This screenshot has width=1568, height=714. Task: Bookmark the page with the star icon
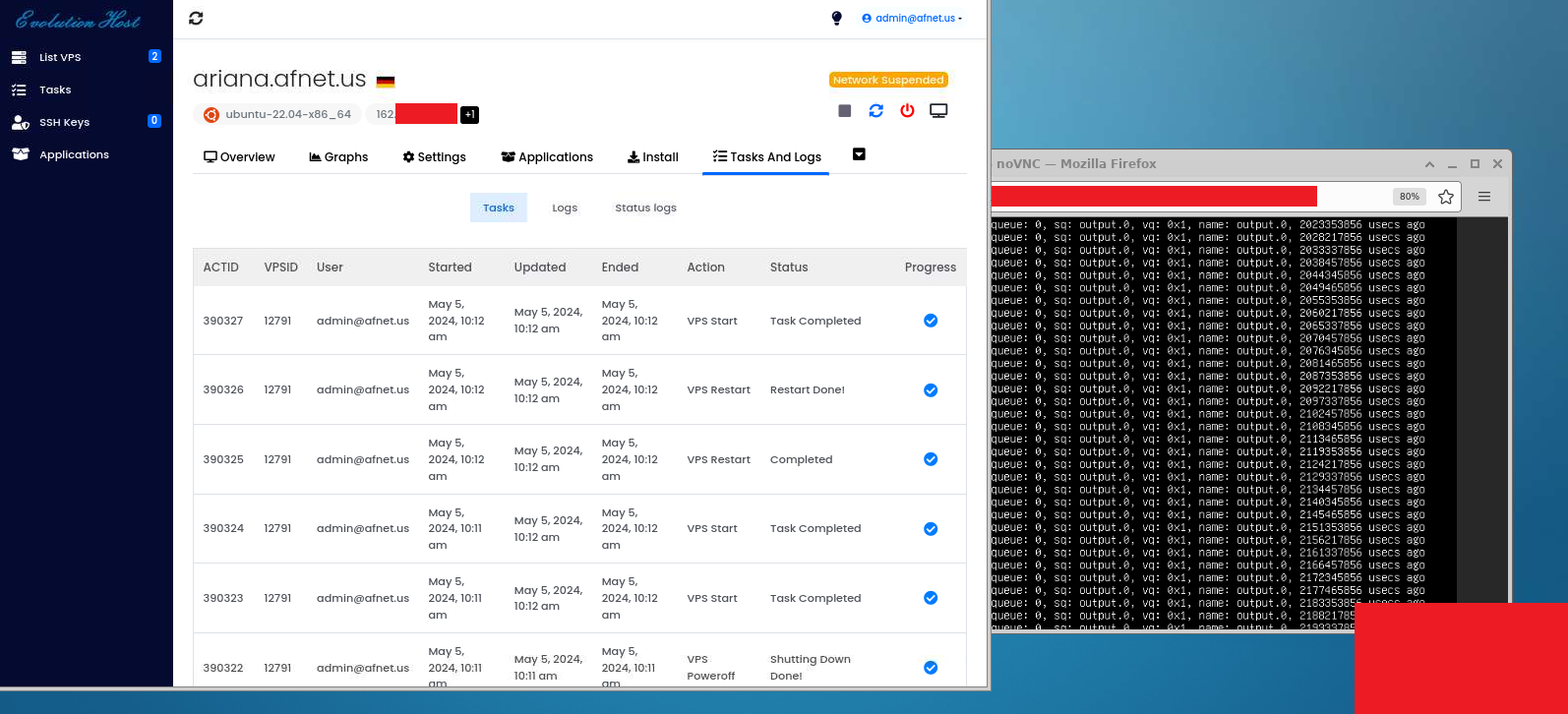click(x=1445, y=197)
